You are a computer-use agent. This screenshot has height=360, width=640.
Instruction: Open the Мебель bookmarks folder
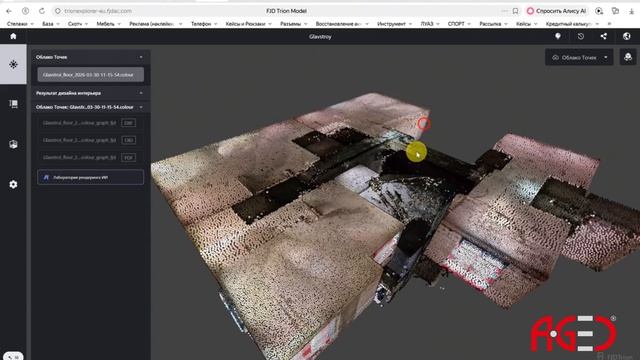click(109, 24)
